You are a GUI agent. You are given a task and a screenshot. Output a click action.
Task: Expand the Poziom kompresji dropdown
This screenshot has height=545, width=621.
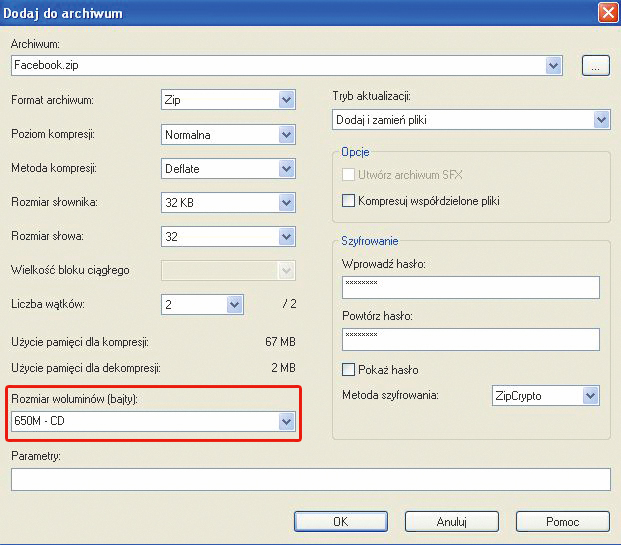286,134
